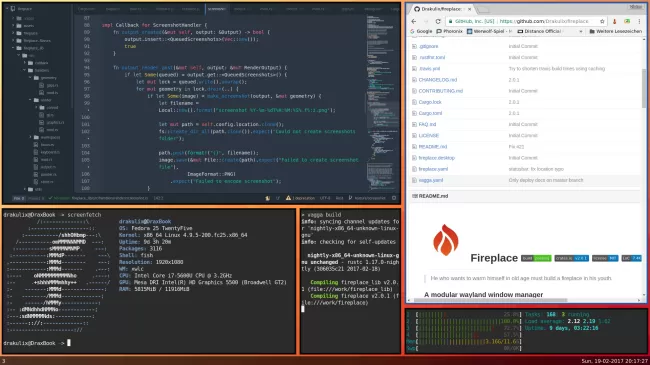The height and width of the screenshot is (365, 650).
Task: Open the Cargo.toml file link
Action: coord(430,113)
